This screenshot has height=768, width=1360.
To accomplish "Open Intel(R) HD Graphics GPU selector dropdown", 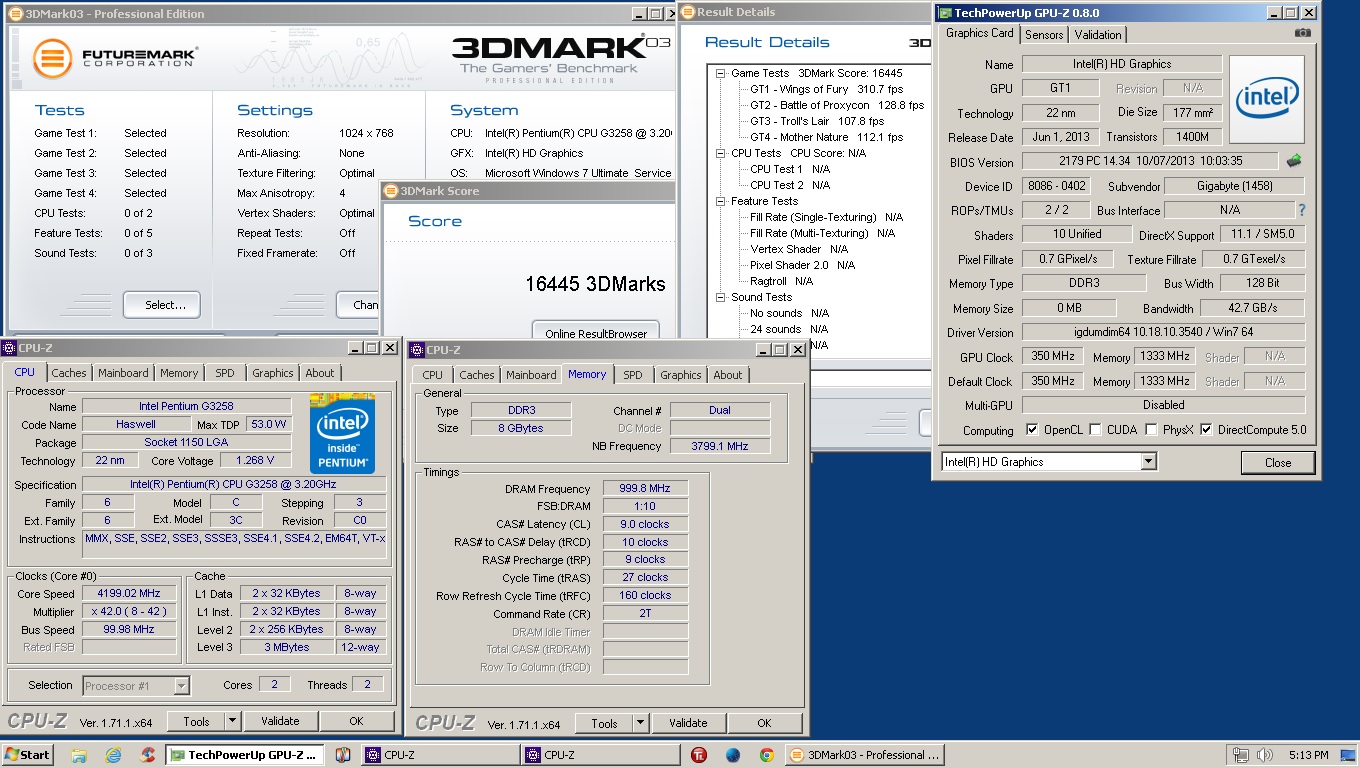I will click(1148, 461).
